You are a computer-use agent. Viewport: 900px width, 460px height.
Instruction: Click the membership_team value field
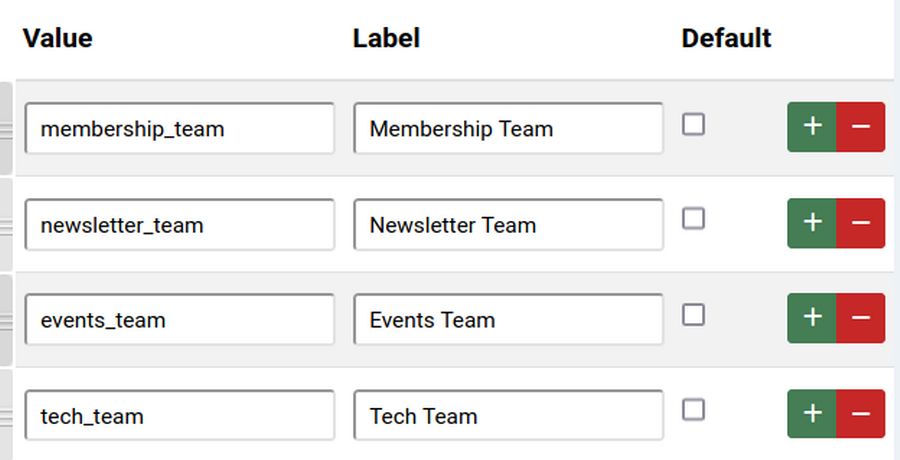click(180, 129)
